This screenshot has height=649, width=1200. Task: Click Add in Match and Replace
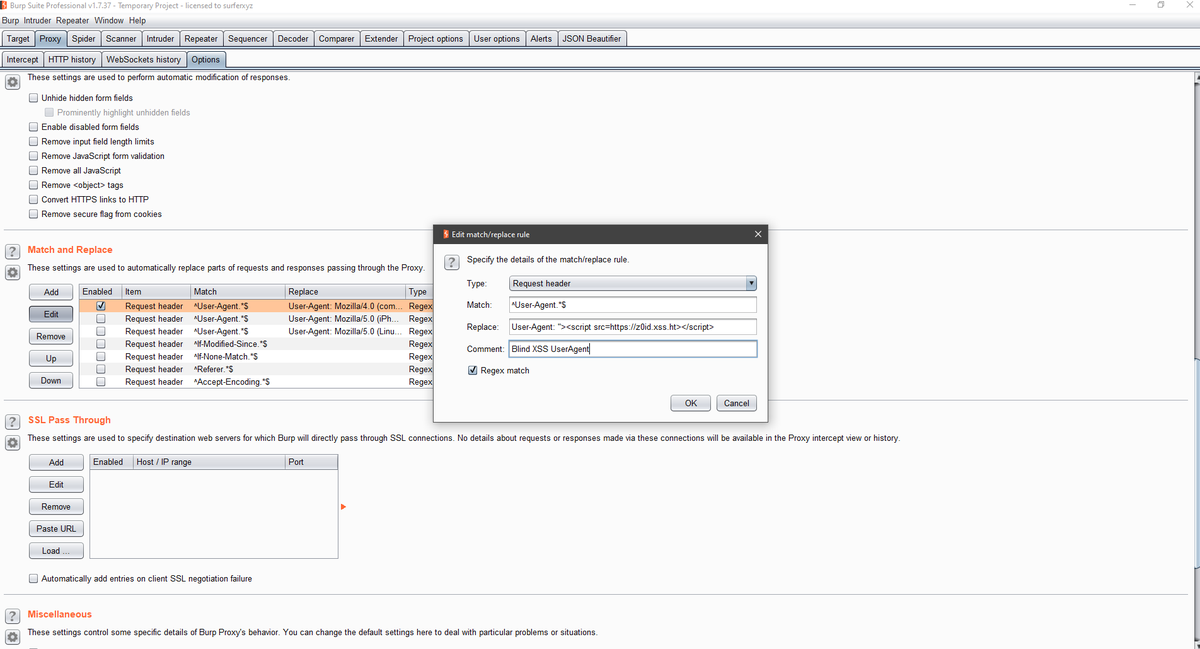(x=51, y=292)
